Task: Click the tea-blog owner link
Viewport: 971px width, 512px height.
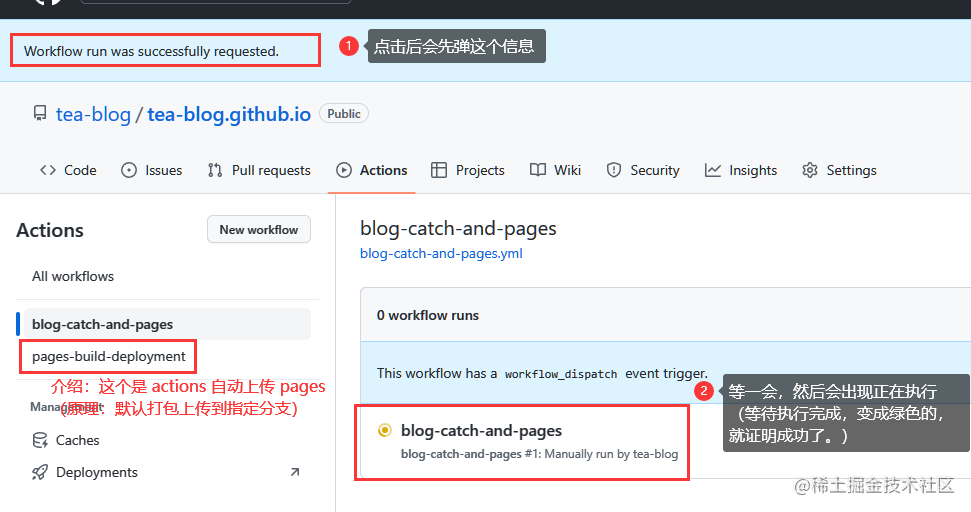Action: point(94,114)
